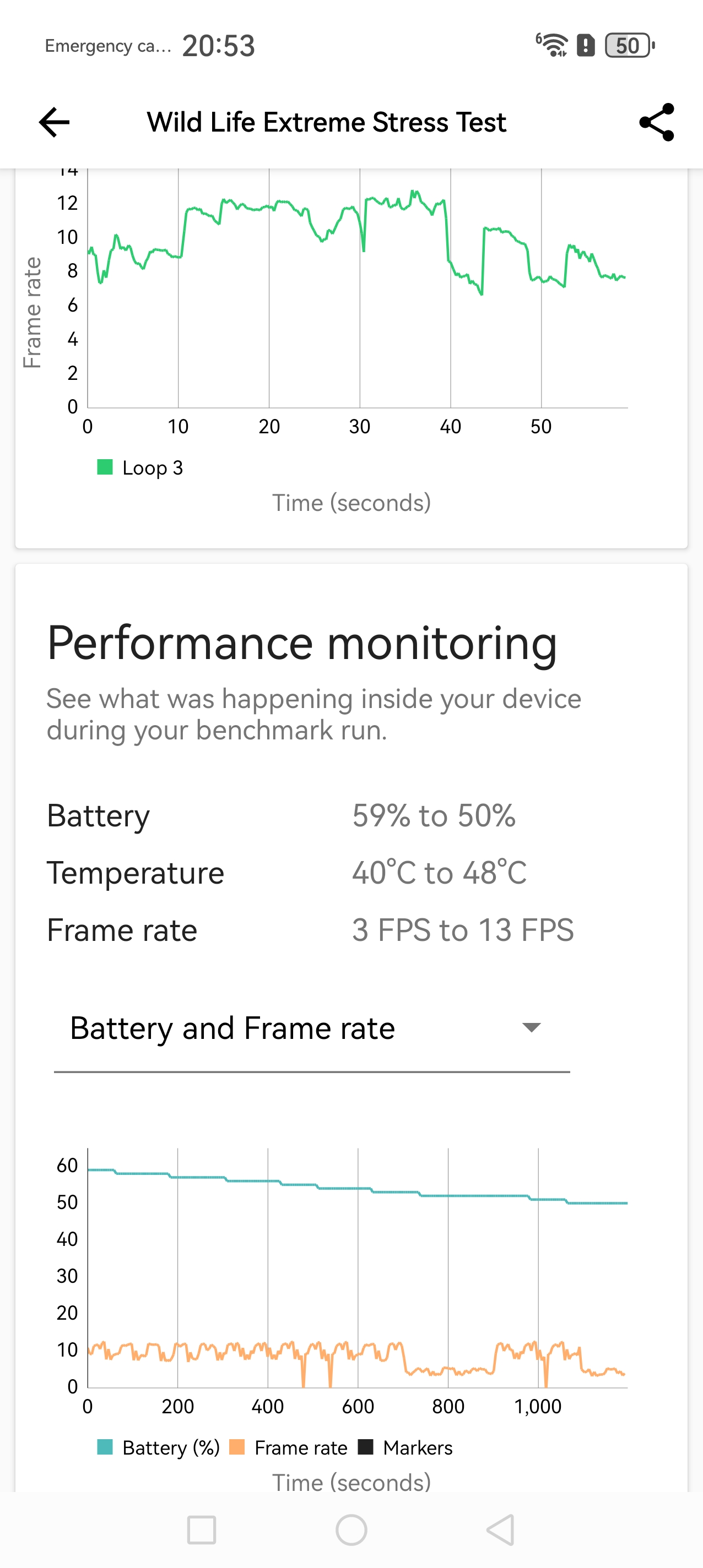
Task: Tap the Temperature 40°C to 48°C value
Action: click(439, 873)
